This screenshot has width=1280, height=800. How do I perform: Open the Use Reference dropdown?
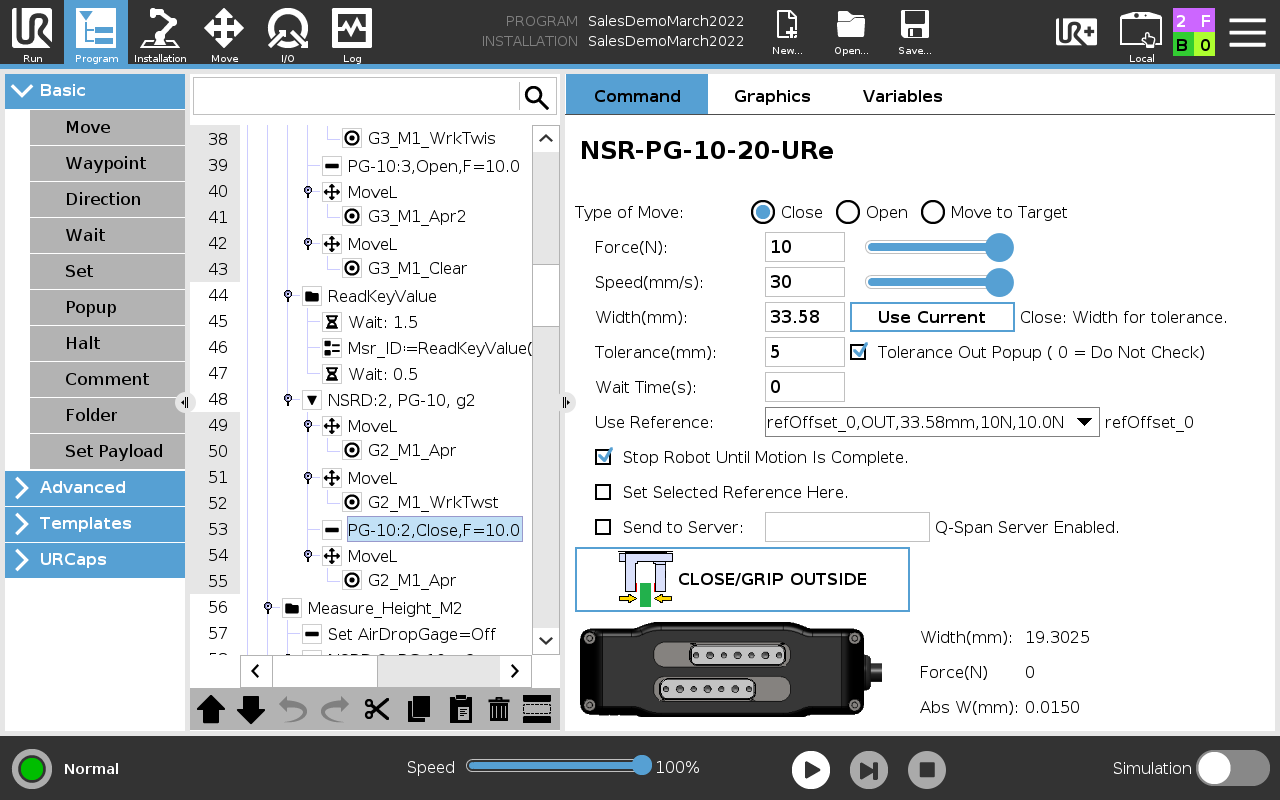click(x=932, y=422)
